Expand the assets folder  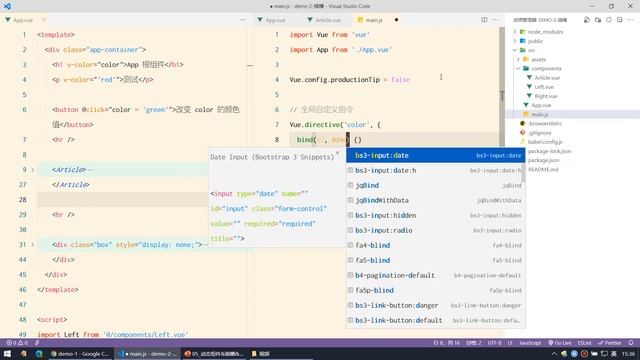click(x=518, y=59)
